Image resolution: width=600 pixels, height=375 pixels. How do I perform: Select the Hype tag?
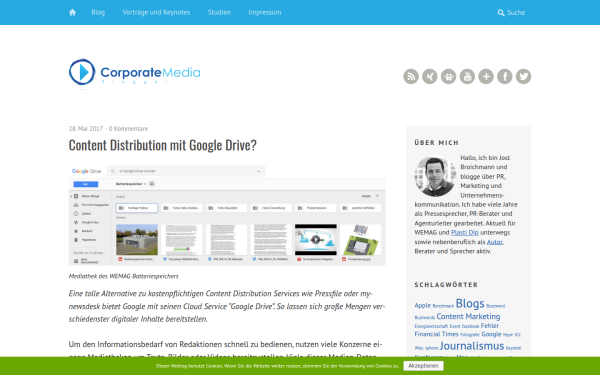508,335
